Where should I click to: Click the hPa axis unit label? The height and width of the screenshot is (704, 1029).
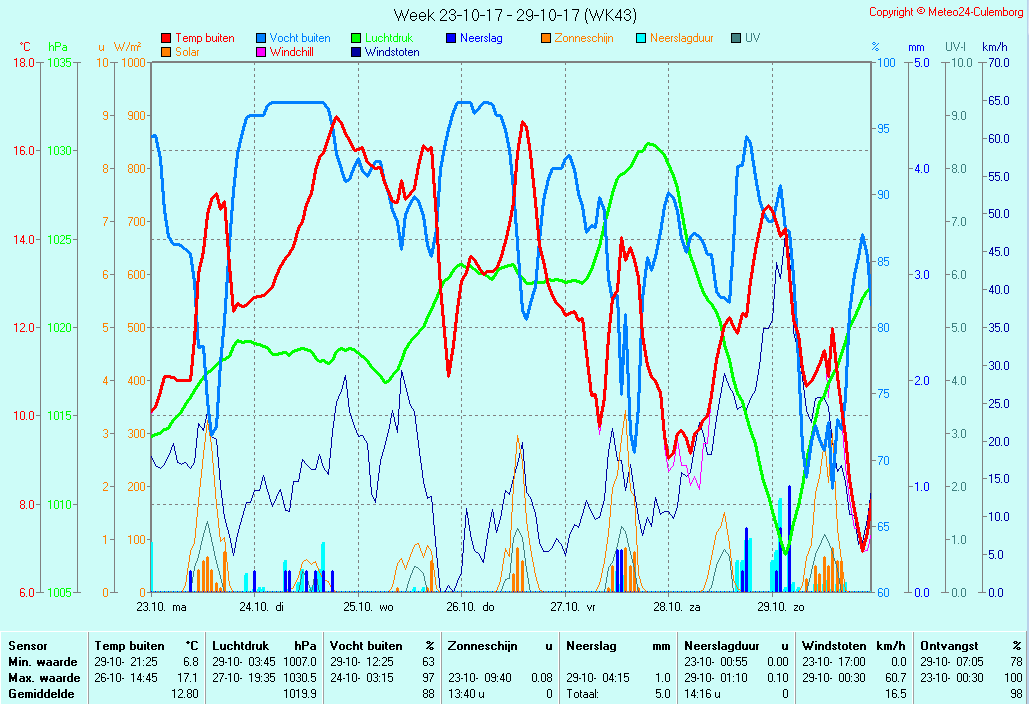click(x=58, y=47)
